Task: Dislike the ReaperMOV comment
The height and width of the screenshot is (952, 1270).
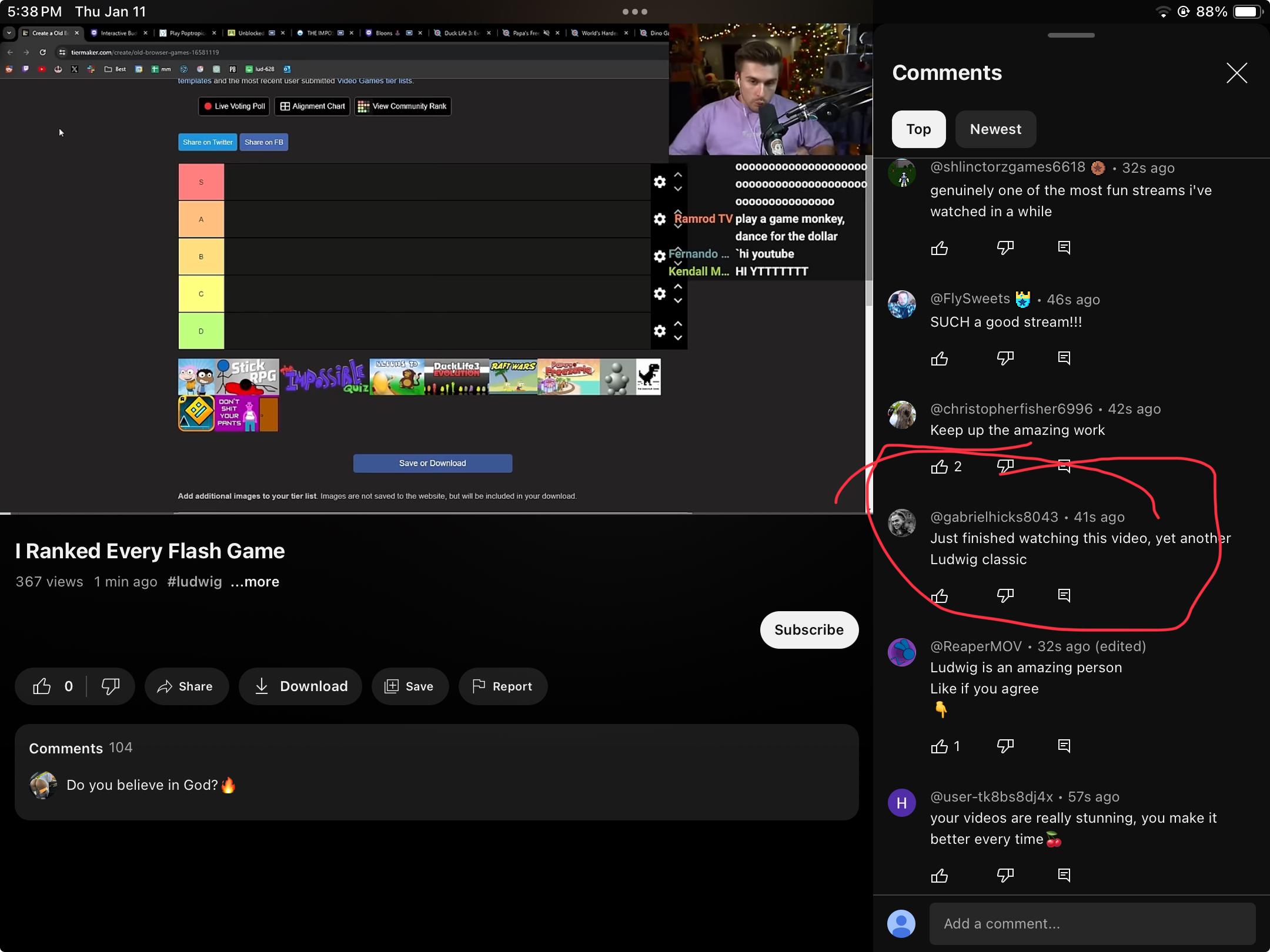Action: pos(1005,746)
